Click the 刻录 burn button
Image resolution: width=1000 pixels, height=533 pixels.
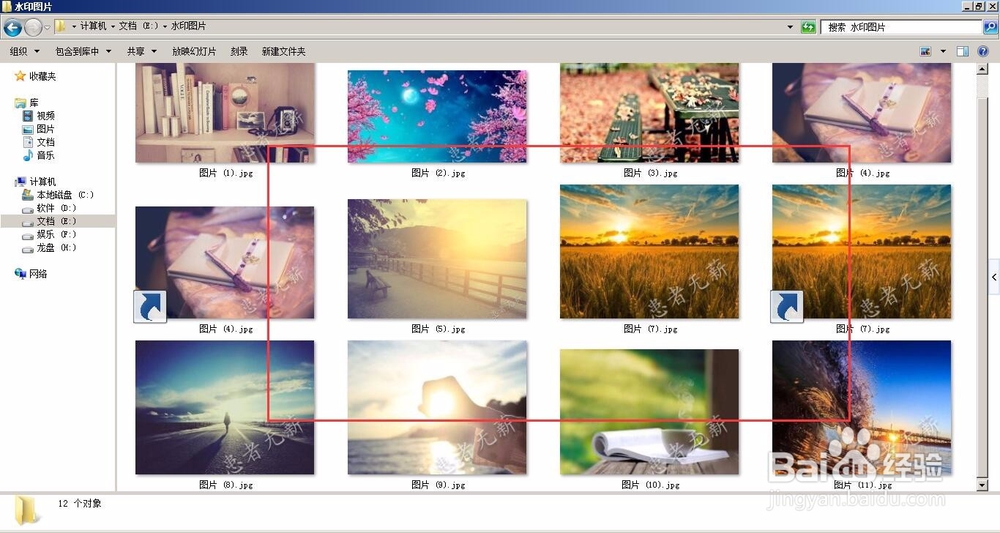239,52
